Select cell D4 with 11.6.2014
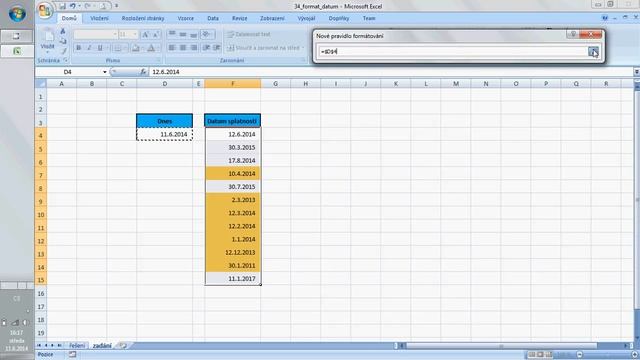The width and height of the screenshot is (640, 360). [164, 134]
